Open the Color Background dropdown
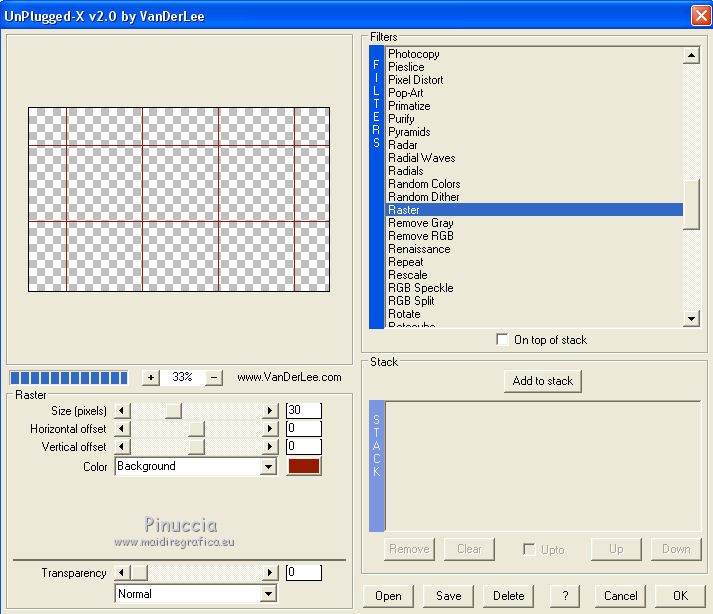Screen dimensions: 713x614 [268, 467]
